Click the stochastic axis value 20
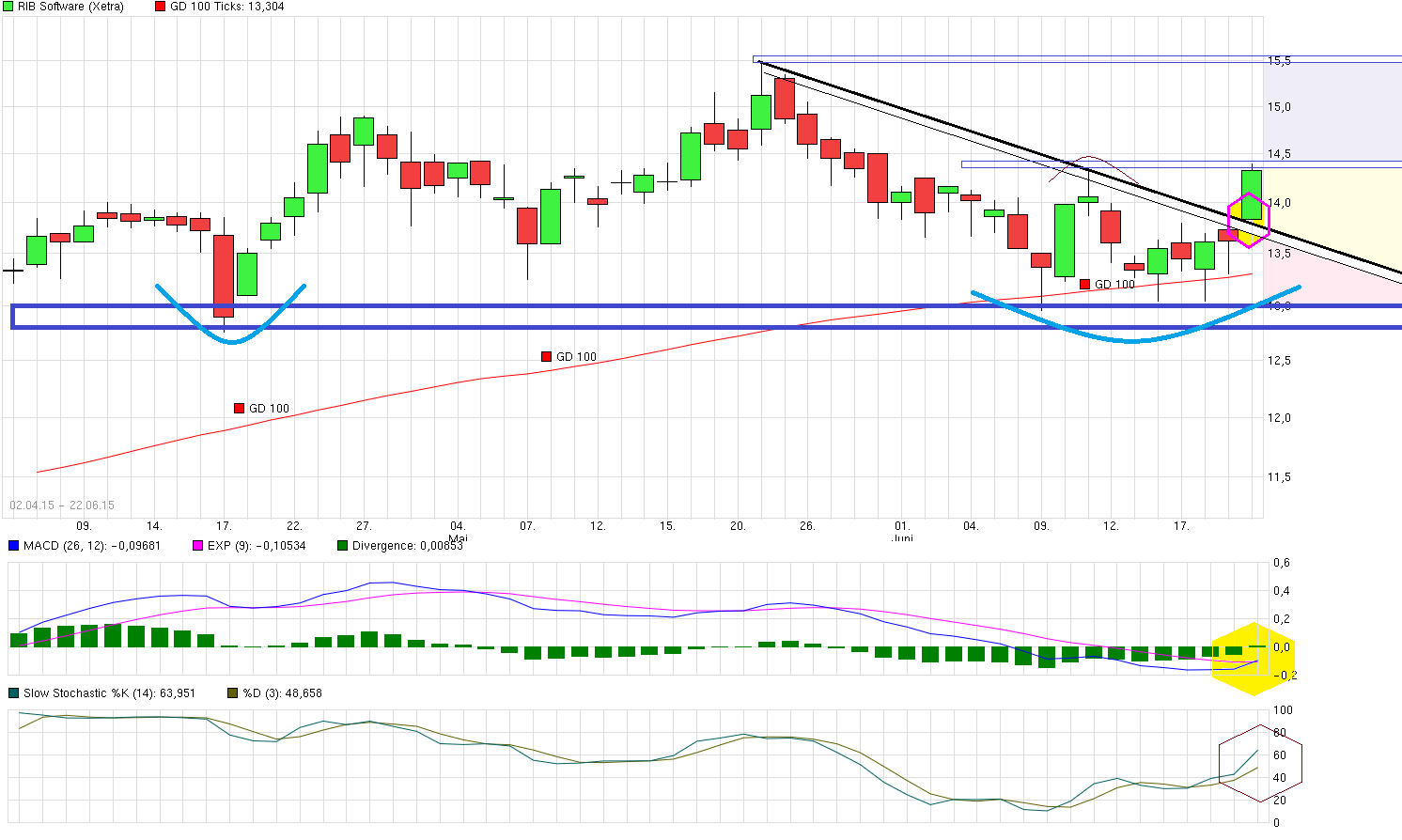Image resolution: width=1402 pixels, height=840 pixels. tap(1280, 801)
